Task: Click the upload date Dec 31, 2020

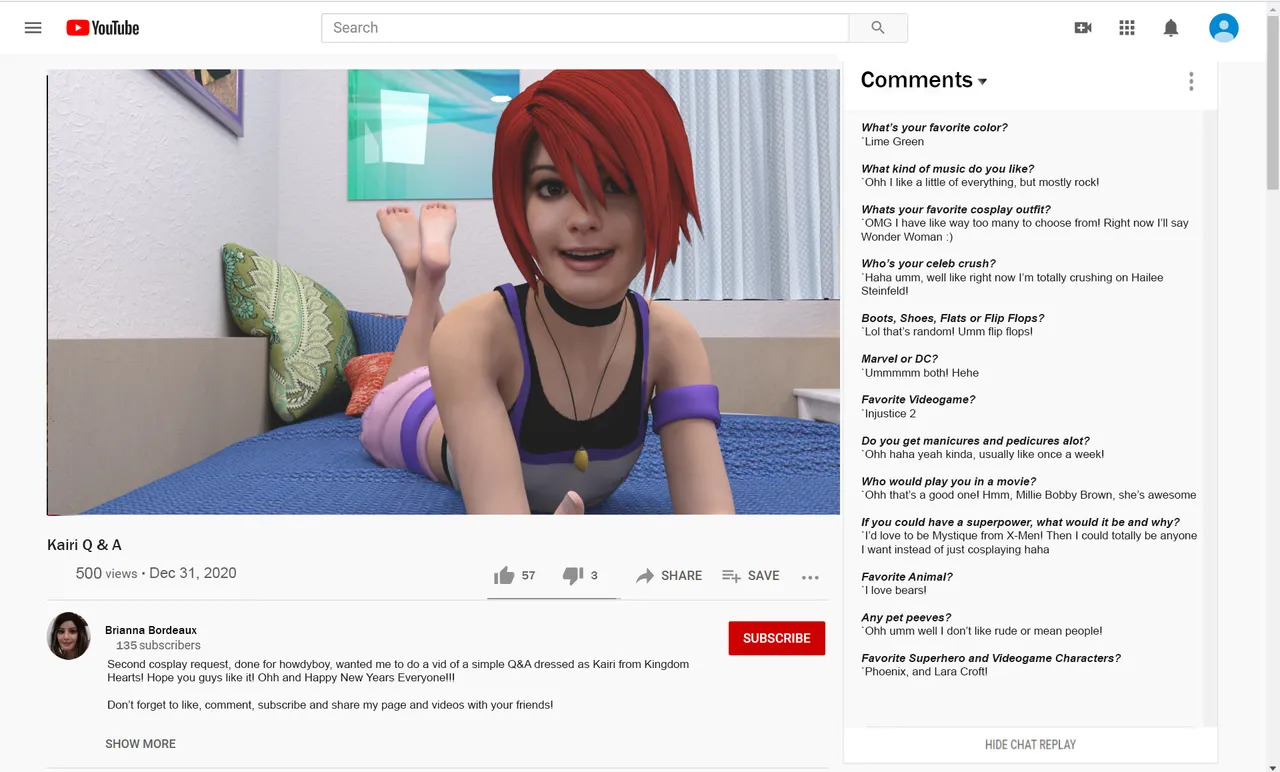Action: coord(193,573)
